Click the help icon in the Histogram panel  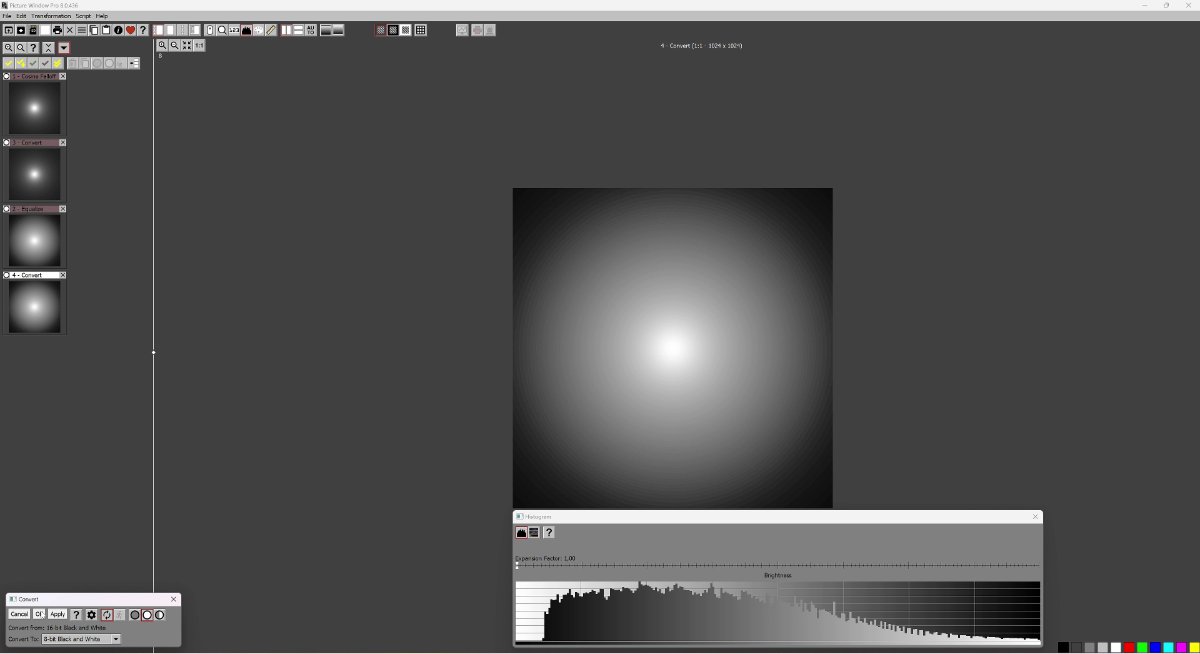[x=548, y=533]
